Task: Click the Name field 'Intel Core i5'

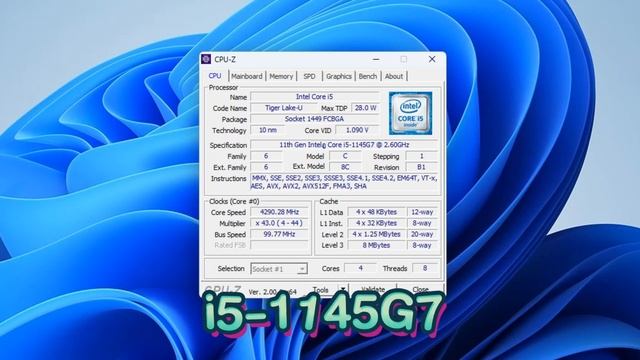Action: pos(315,97)
